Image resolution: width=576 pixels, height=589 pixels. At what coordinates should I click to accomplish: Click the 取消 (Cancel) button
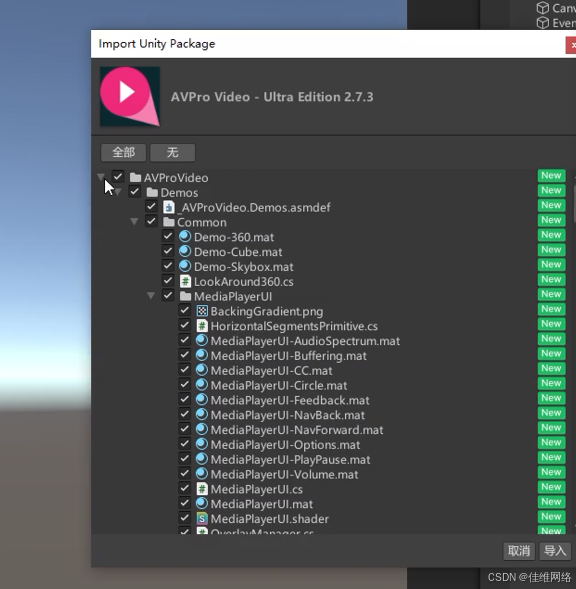pyautogui.click(x=519, y=551)
